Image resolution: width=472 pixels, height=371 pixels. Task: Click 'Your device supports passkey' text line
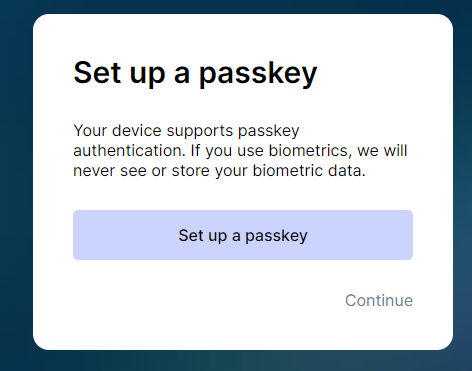point(186,131)
